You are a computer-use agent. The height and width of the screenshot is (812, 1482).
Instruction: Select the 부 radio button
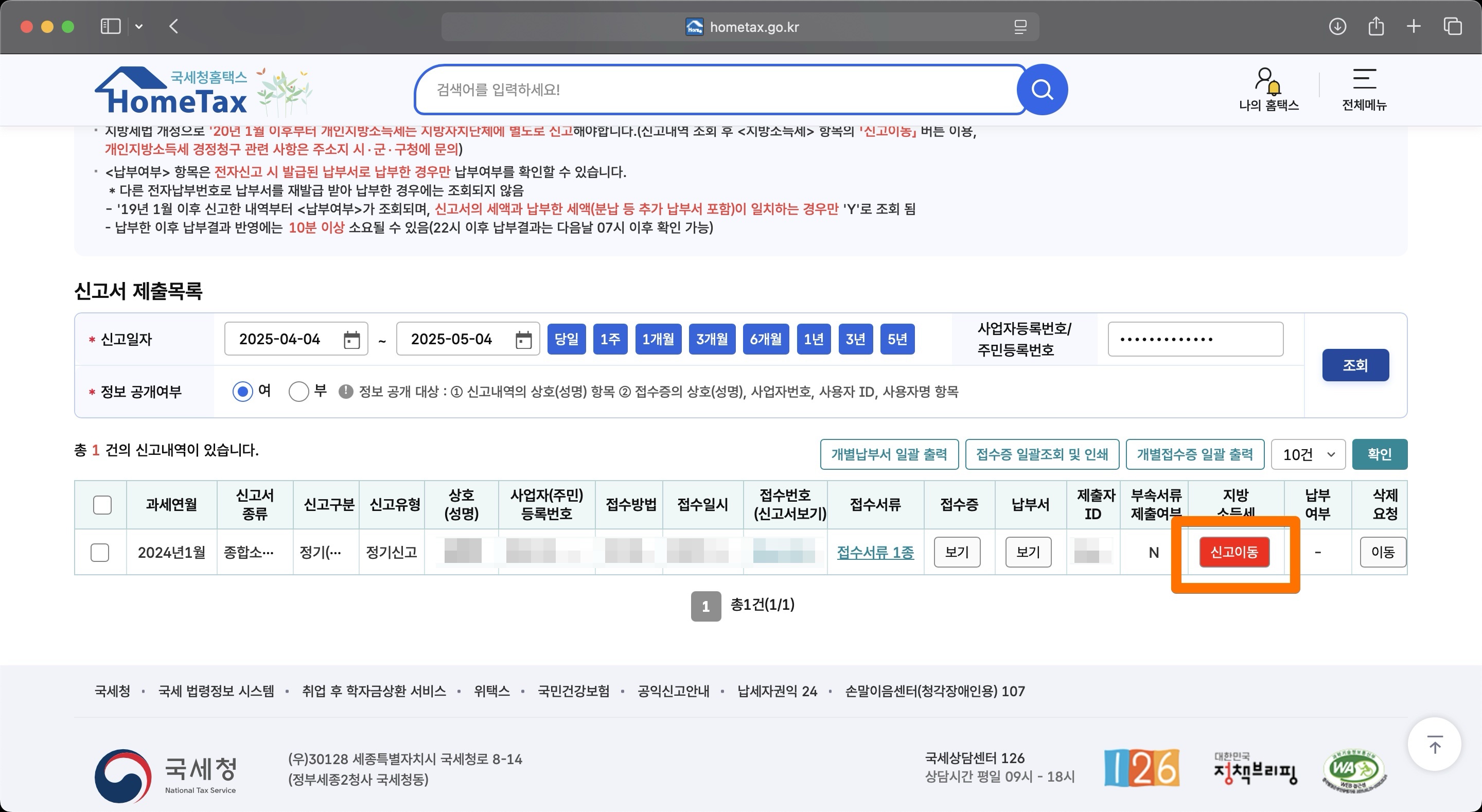click(298, 391)
